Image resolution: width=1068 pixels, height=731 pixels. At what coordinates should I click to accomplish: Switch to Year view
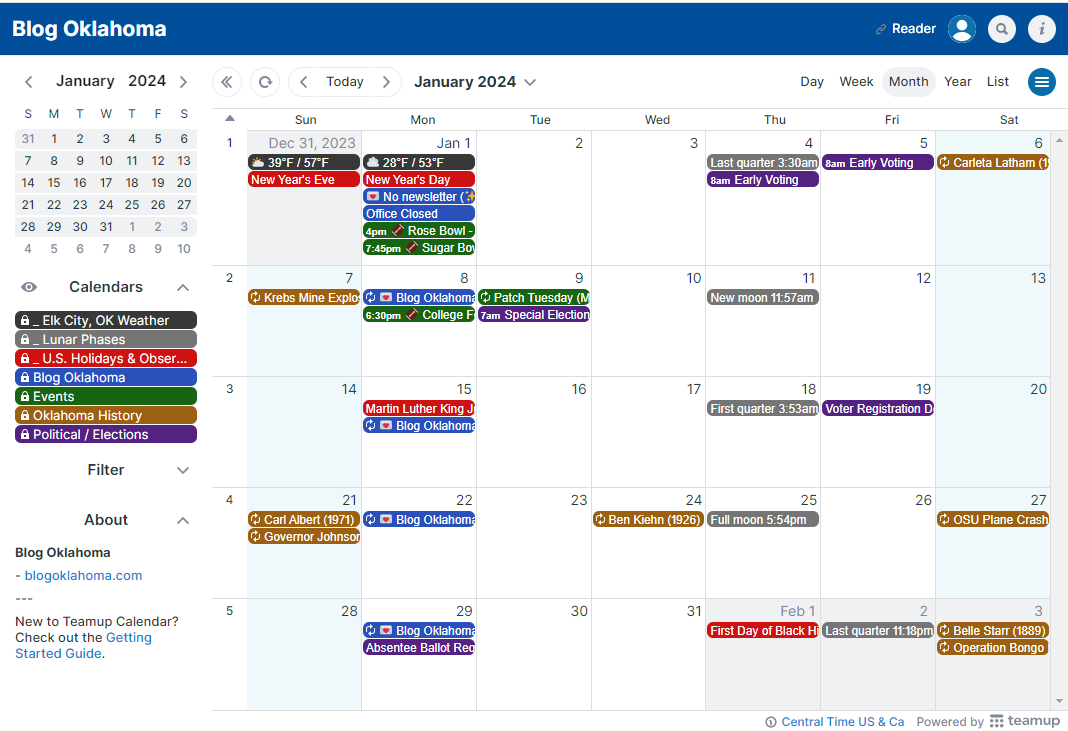click(x=957, y=82)
